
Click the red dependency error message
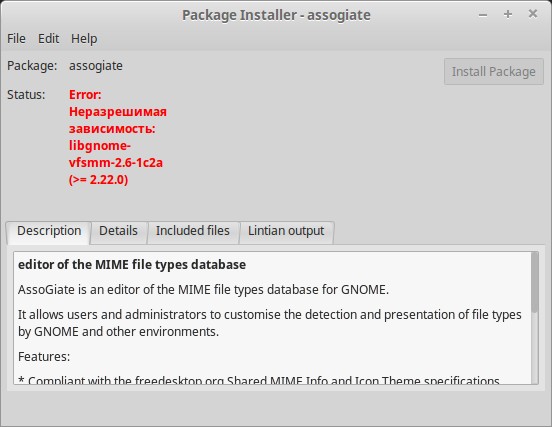tap(118, 137)
